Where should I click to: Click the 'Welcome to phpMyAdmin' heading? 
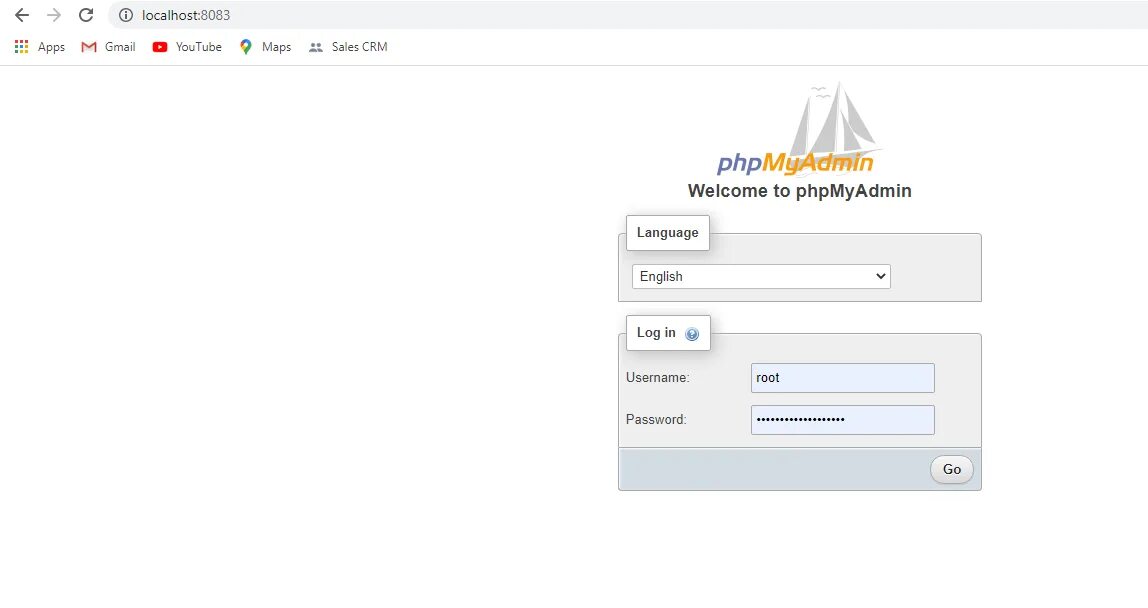pos(800,191)
